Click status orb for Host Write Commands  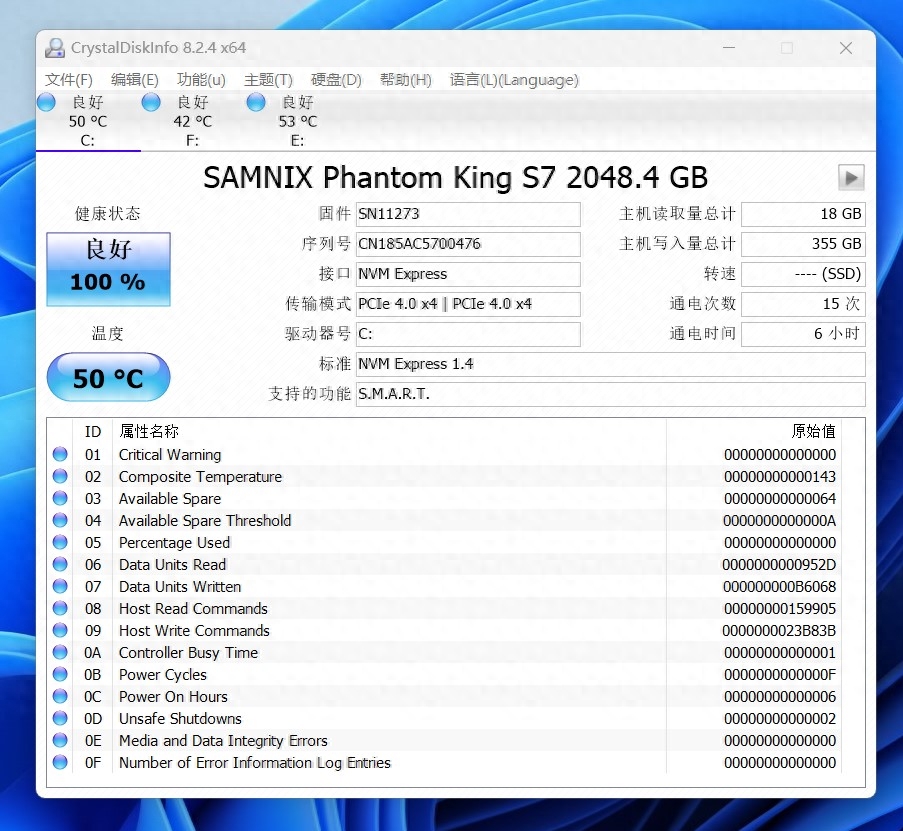(x=60, y=630)
